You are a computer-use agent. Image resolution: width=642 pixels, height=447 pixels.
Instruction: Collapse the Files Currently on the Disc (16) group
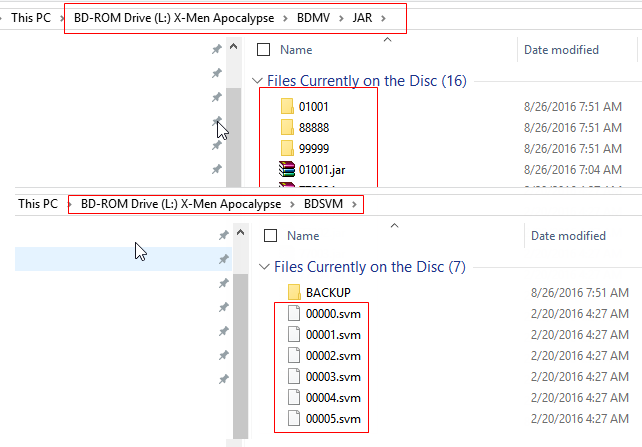click(x=257, y=81)
